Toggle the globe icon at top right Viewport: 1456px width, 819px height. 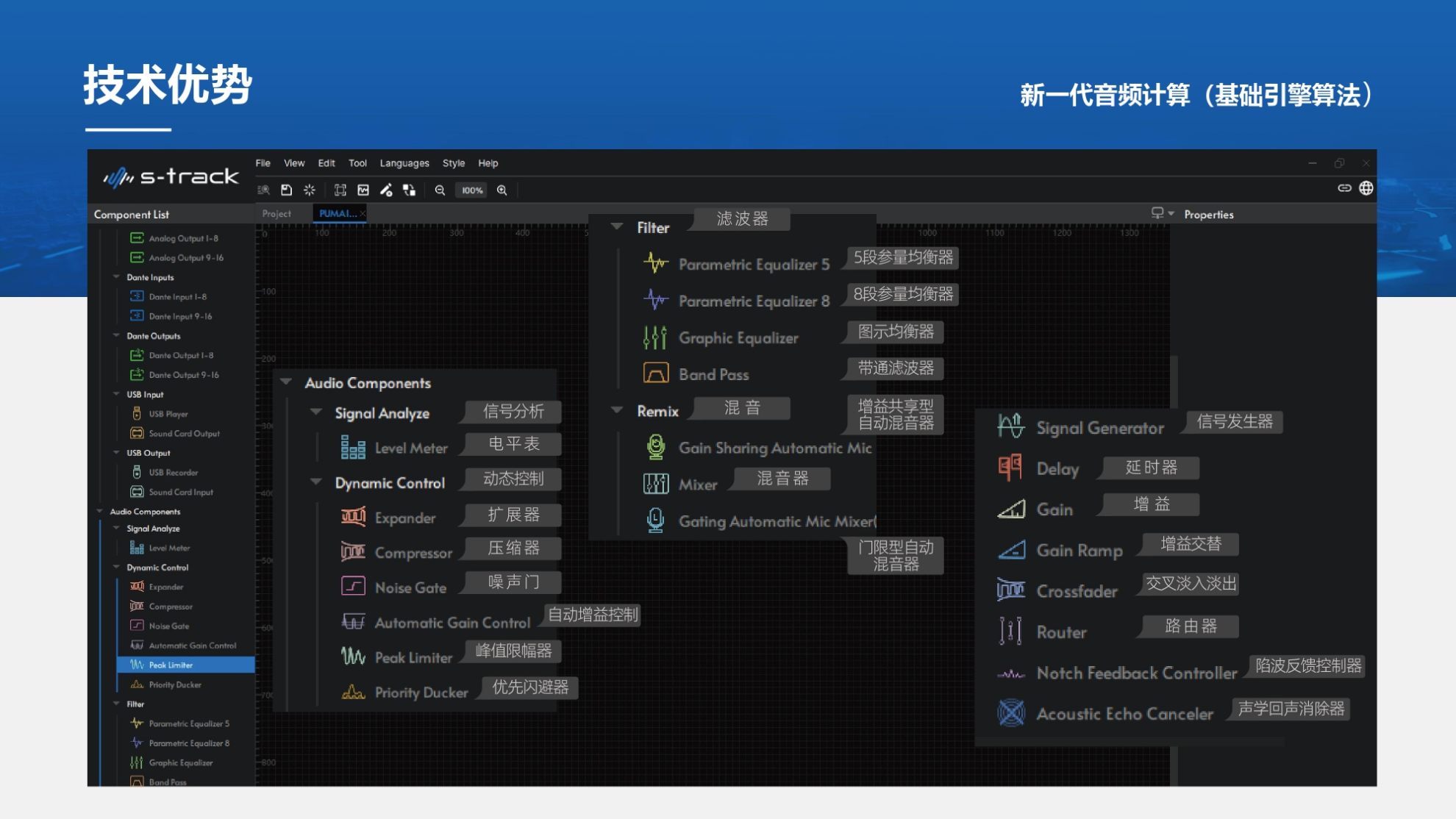(x=1366, y=188)
